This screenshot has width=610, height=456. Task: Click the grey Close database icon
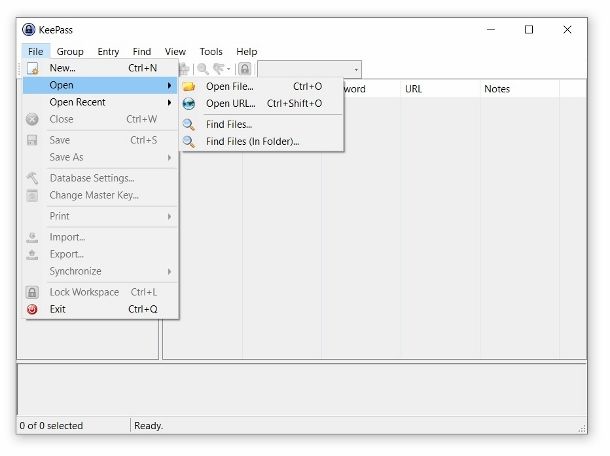[32, 119]
